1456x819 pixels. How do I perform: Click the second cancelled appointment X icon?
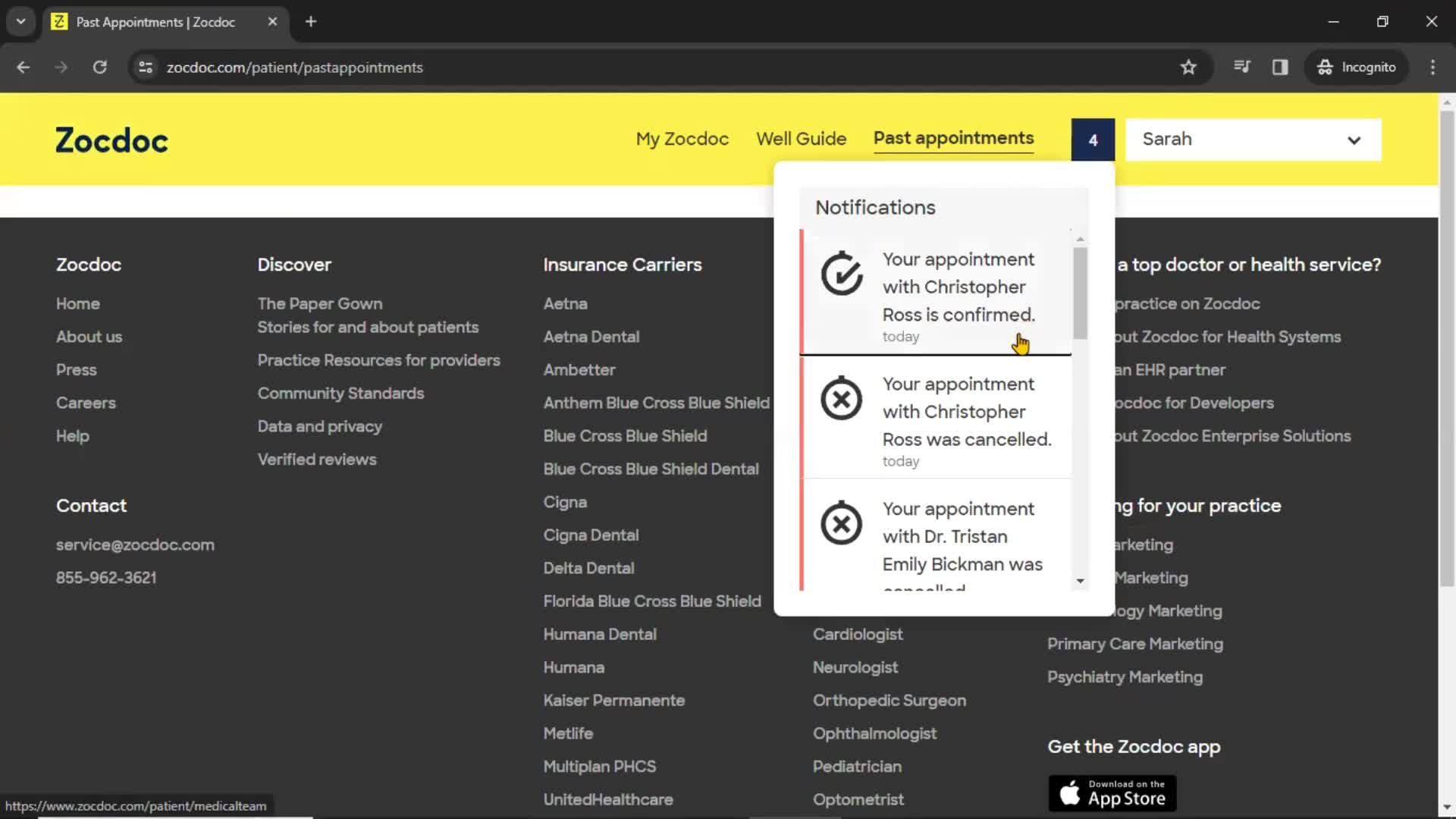click(x=841, y=523)
